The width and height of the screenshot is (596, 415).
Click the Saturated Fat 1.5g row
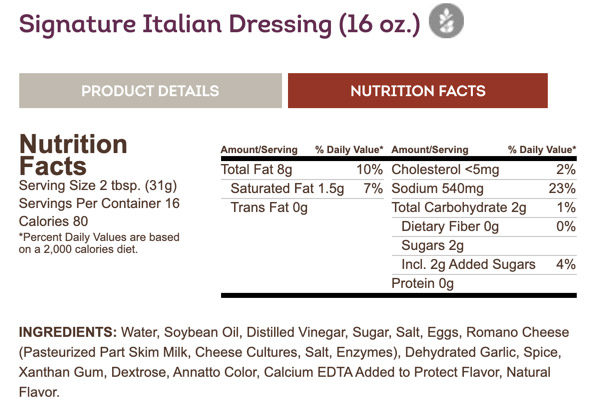pos(302,188)
